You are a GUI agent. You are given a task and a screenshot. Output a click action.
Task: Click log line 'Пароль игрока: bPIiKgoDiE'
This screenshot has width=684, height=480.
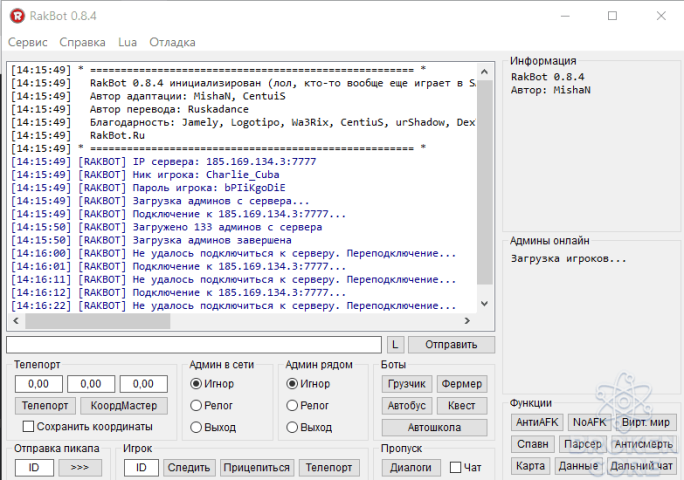tap(209, 188)
